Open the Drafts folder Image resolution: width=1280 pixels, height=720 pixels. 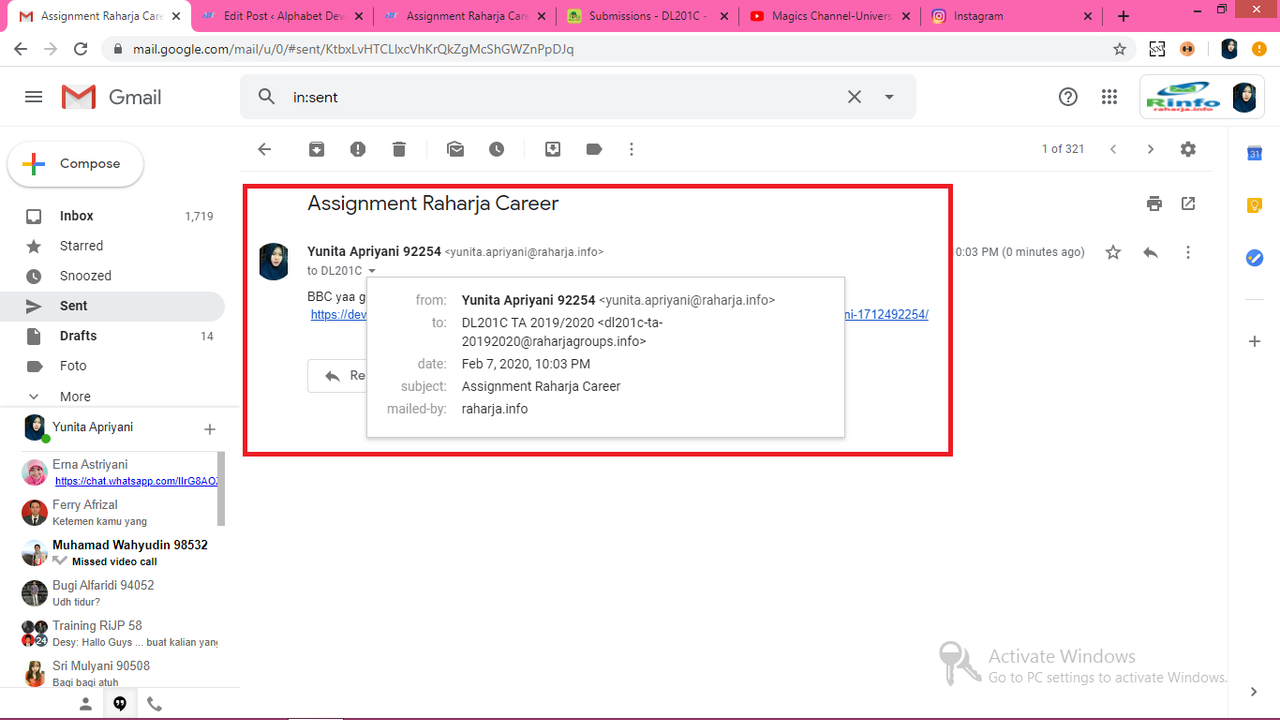coord(112,336)
